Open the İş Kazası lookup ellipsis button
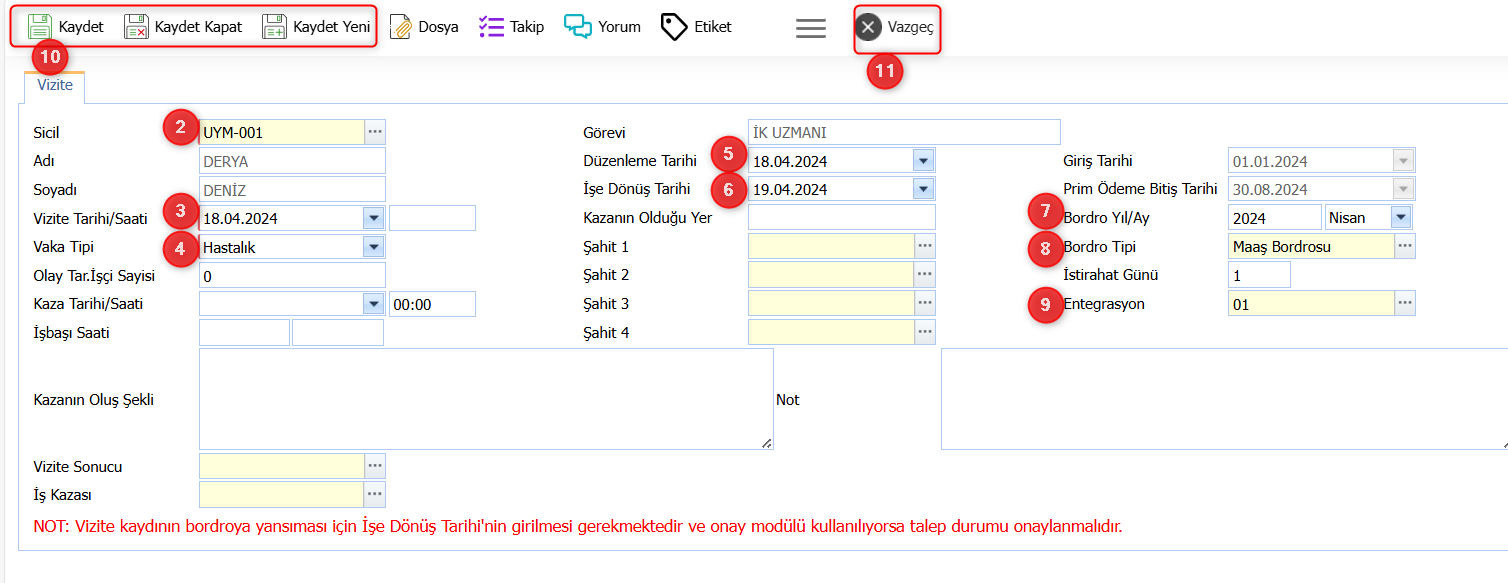The image size is (1508, 583). [x=375, y=494]
